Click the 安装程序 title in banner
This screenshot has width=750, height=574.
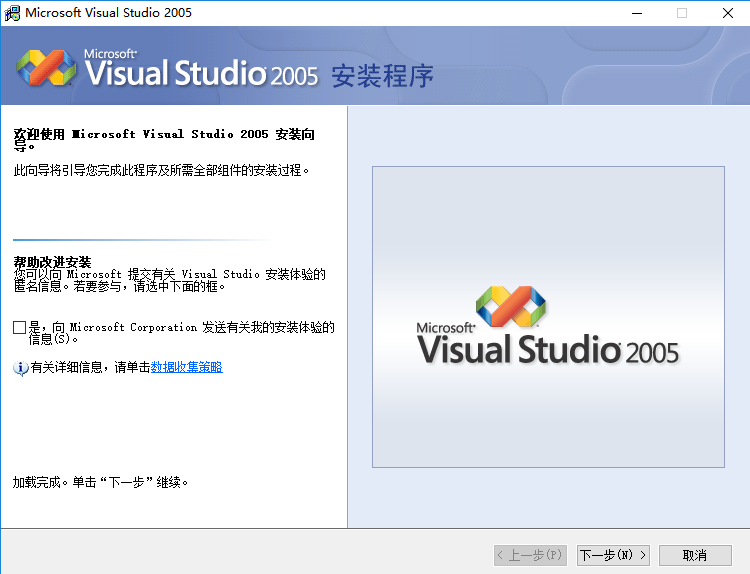383,76
